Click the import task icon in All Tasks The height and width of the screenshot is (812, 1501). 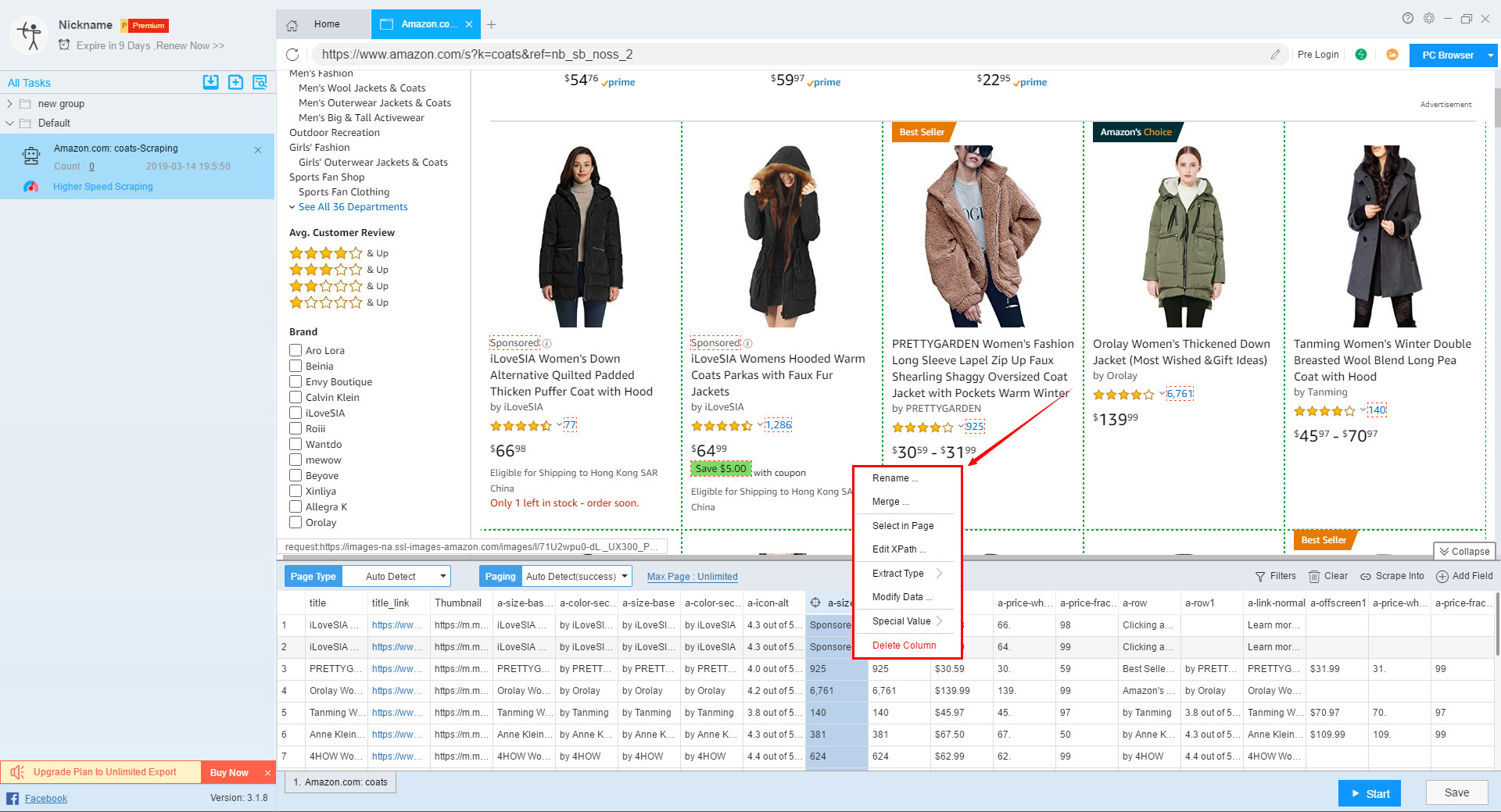tap(210, 82)
